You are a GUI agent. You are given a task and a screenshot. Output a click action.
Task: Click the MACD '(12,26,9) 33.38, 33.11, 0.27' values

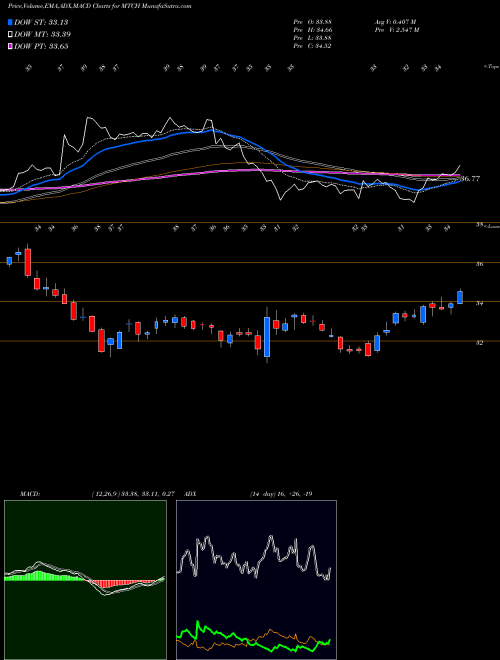click(x=132, y=494)
